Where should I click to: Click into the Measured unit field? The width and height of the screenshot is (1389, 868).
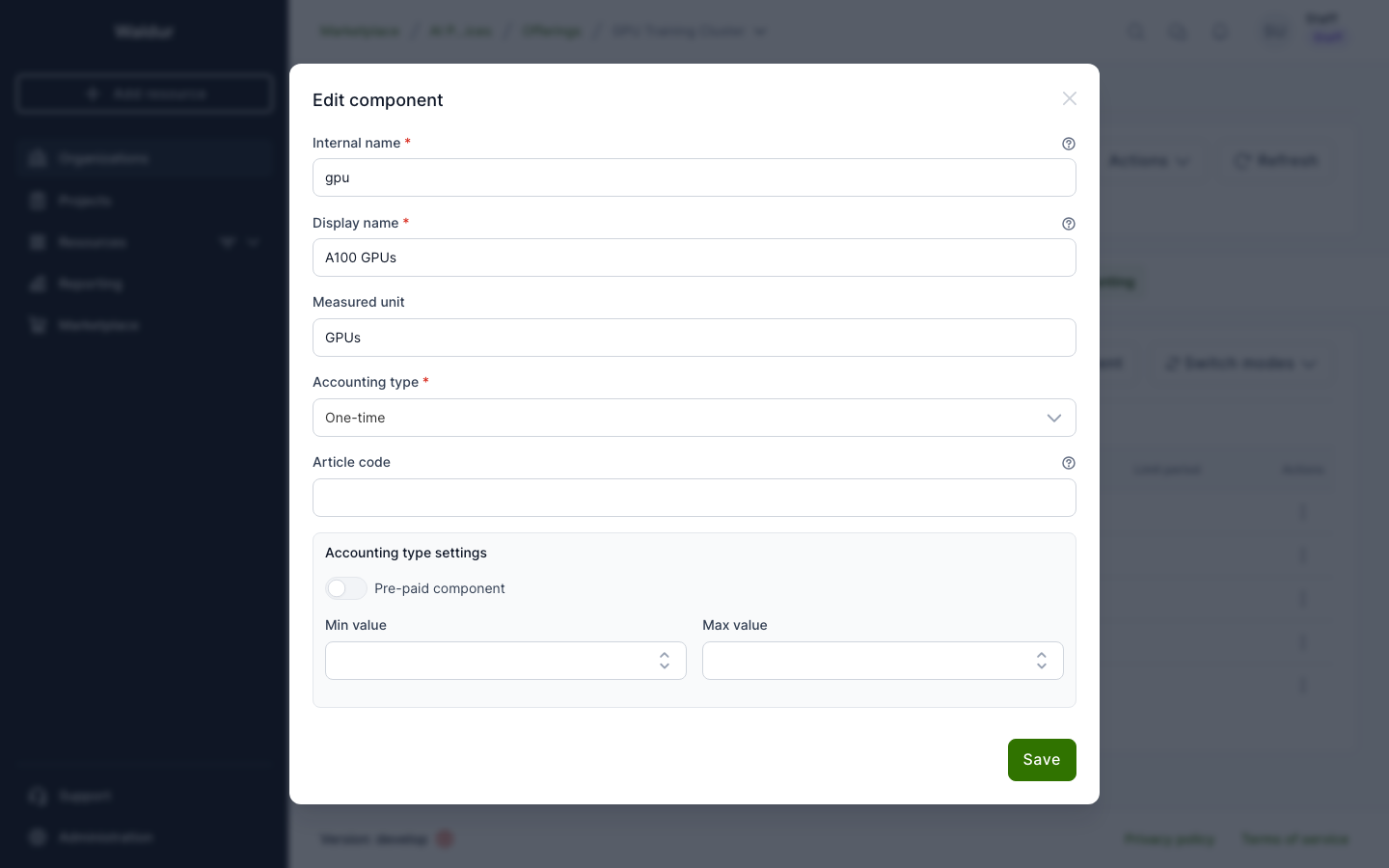click(694, 338)
